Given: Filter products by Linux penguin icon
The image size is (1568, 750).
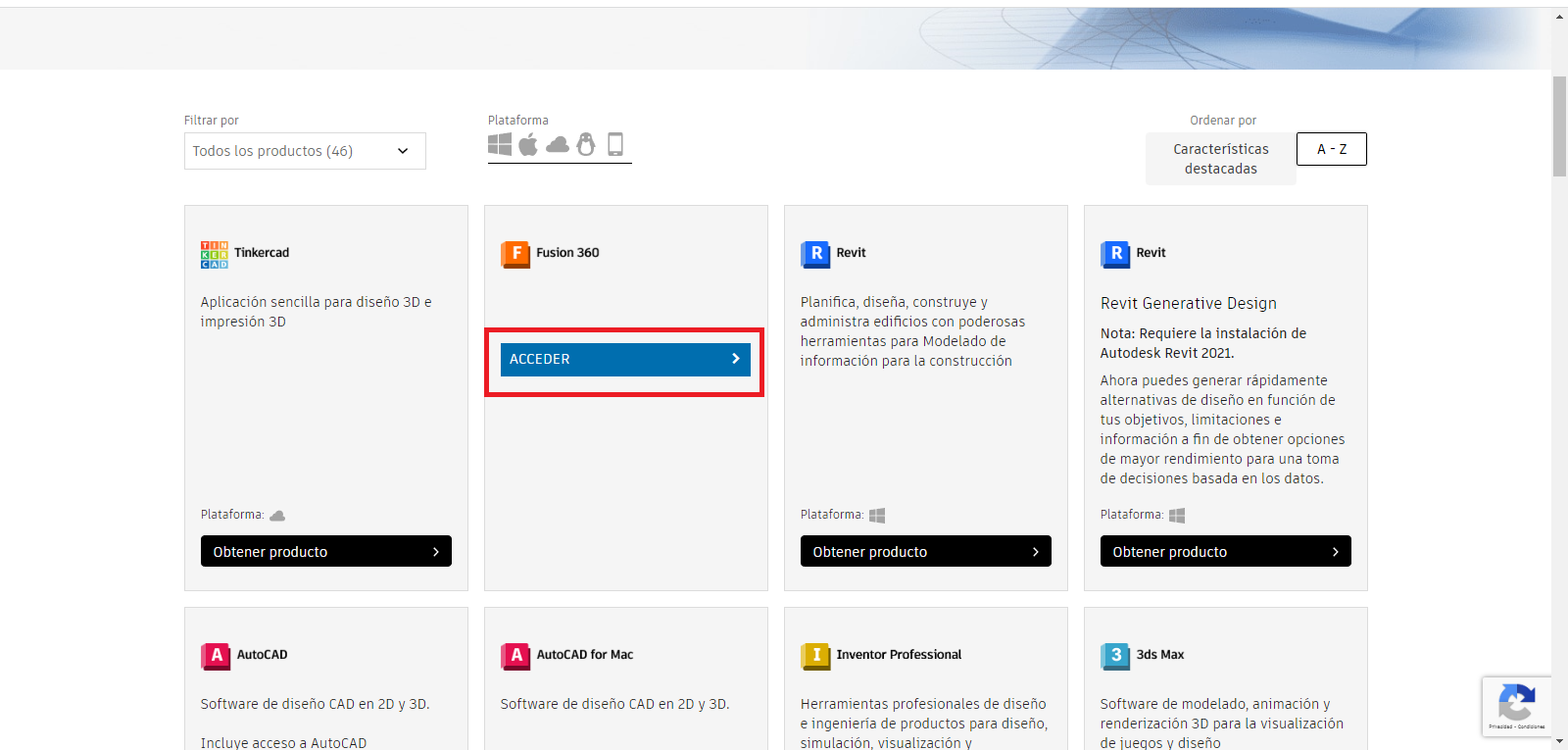Looking at the screenshot, I should click(586, 144).
